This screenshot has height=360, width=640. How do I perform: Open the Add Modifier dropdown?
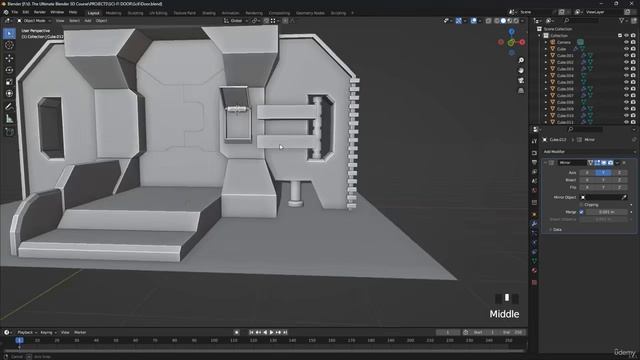tap(588, 152)
